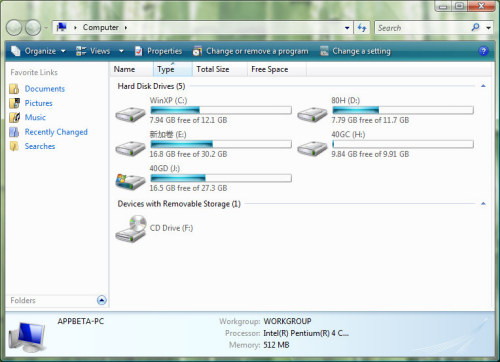This screenshot has width=500, height=362.
Task: Open the Pictures link
Action: click(39, 103)
